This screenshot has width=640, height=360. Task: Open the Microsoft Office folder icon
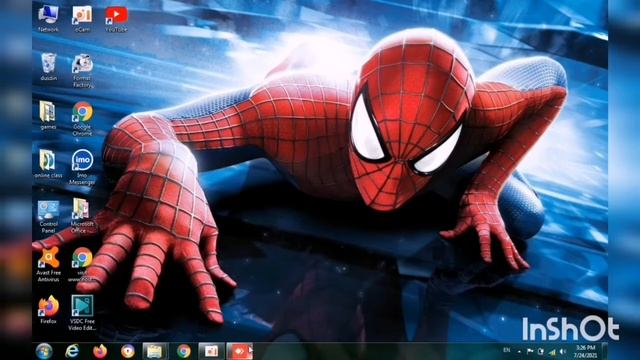[x=82, y=216]
